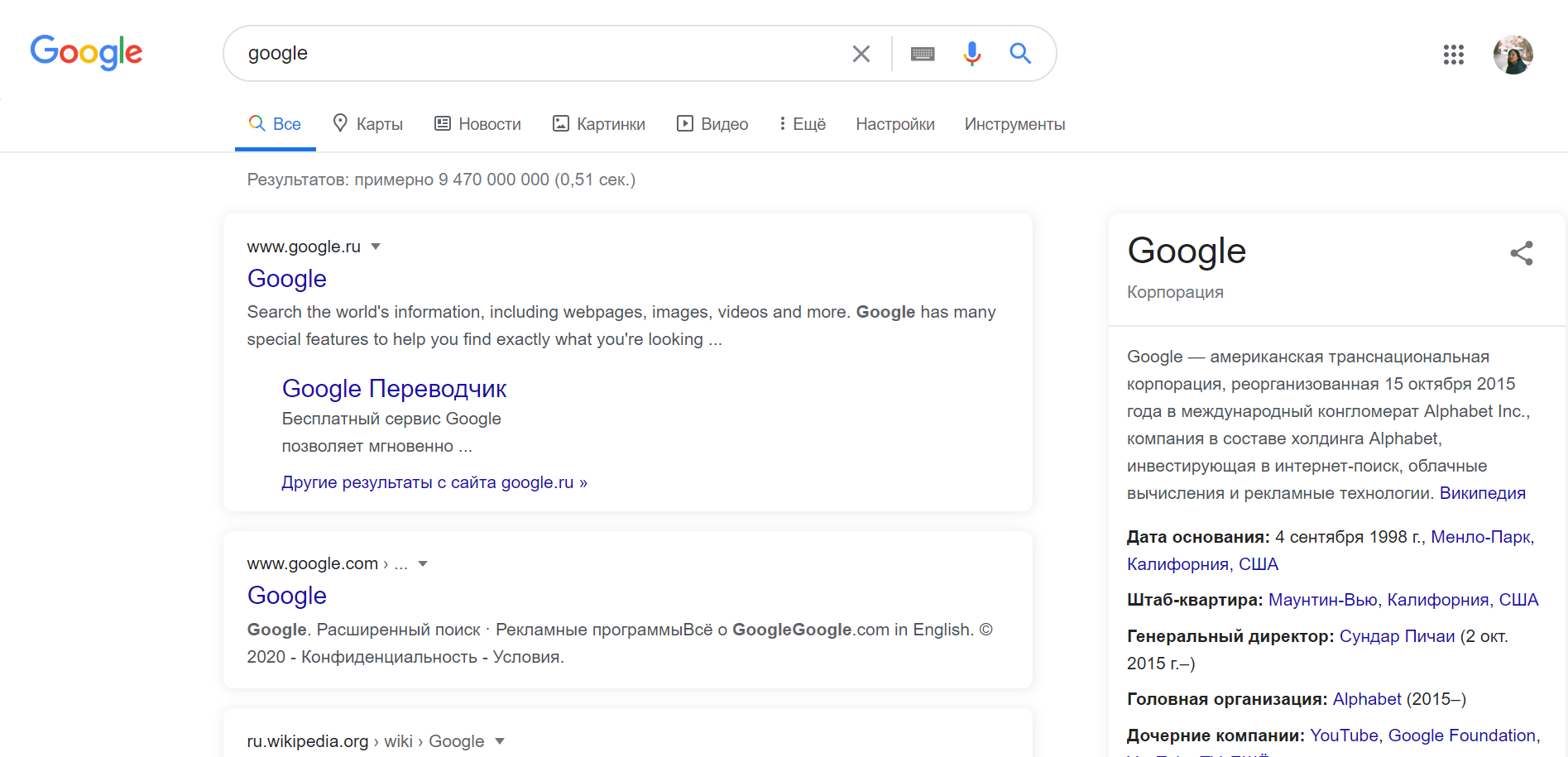The width and height of the screenshot is (1568, 757).
Task: Click the ru.wikipedia.org breadcrumb text
Action: [x=366, y=741]
